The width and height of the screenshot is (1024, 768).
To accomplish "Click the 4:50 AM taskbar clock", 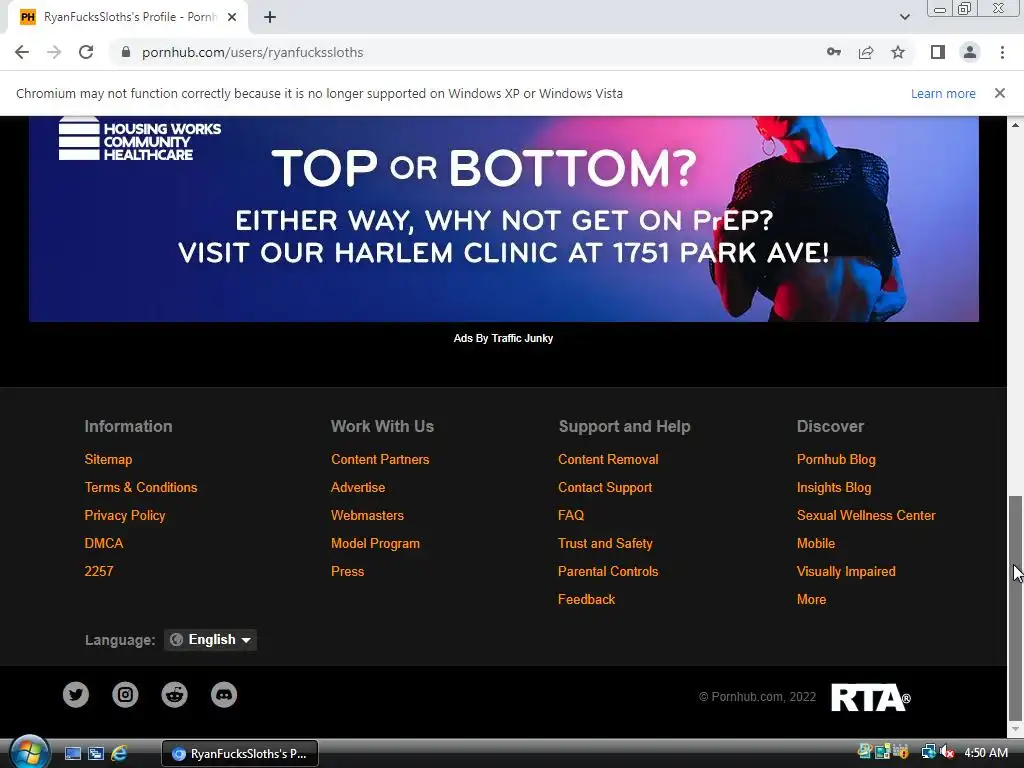I will pos(985,753).
